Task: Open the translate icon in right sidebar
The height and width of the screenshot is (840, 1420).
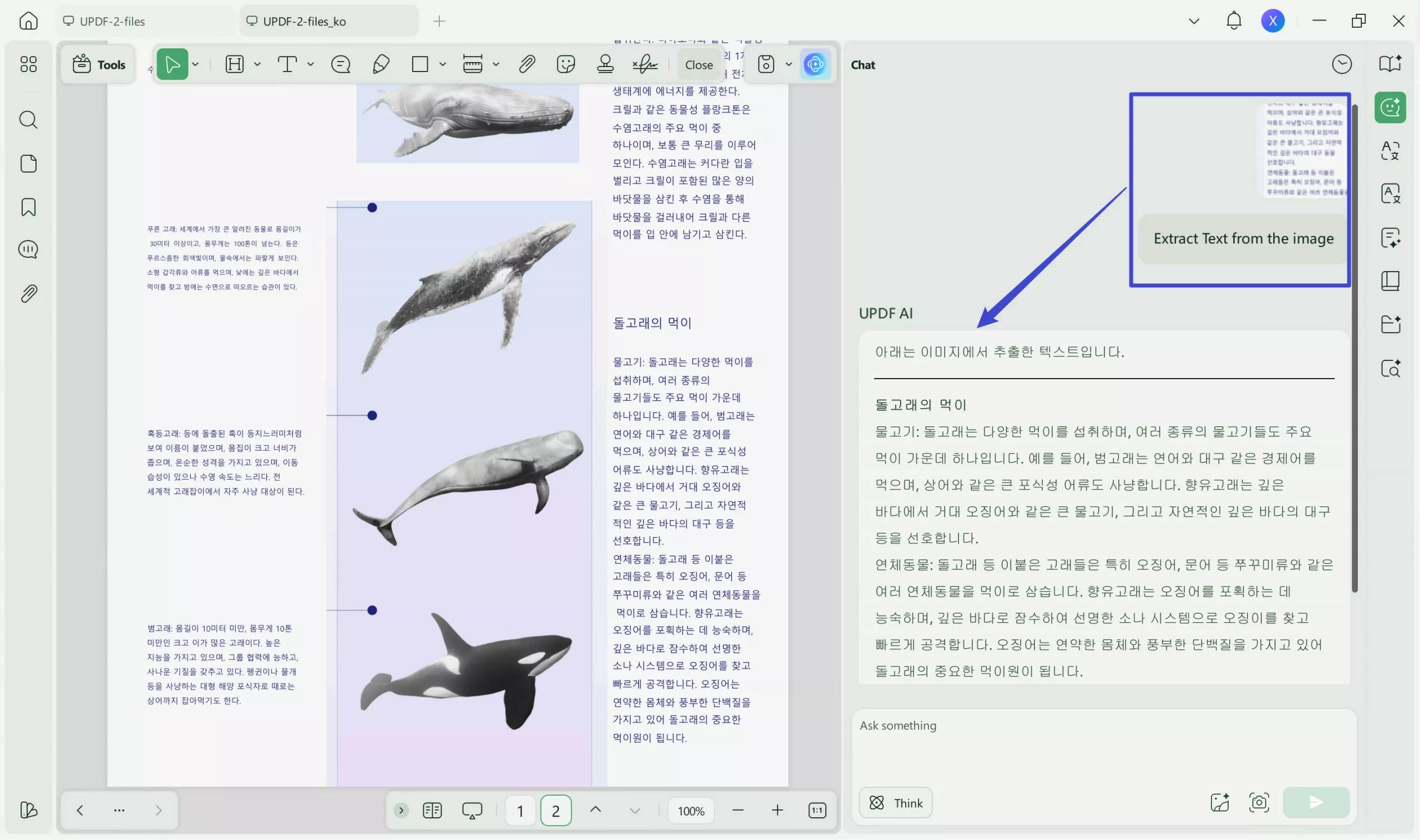Action: pyautogui.click(x=1390, y=151)
